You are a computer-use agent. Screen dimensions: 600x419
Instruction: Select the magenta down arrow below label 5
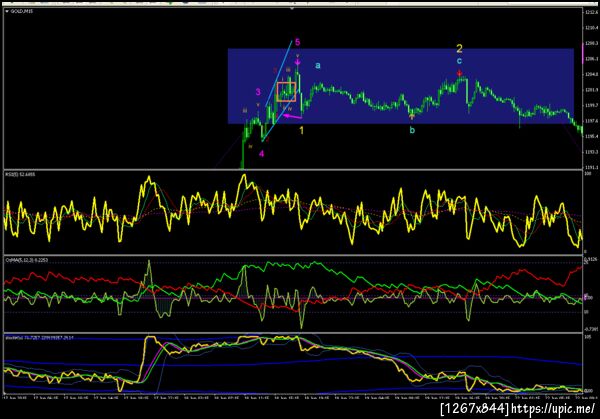click(298, 61)
